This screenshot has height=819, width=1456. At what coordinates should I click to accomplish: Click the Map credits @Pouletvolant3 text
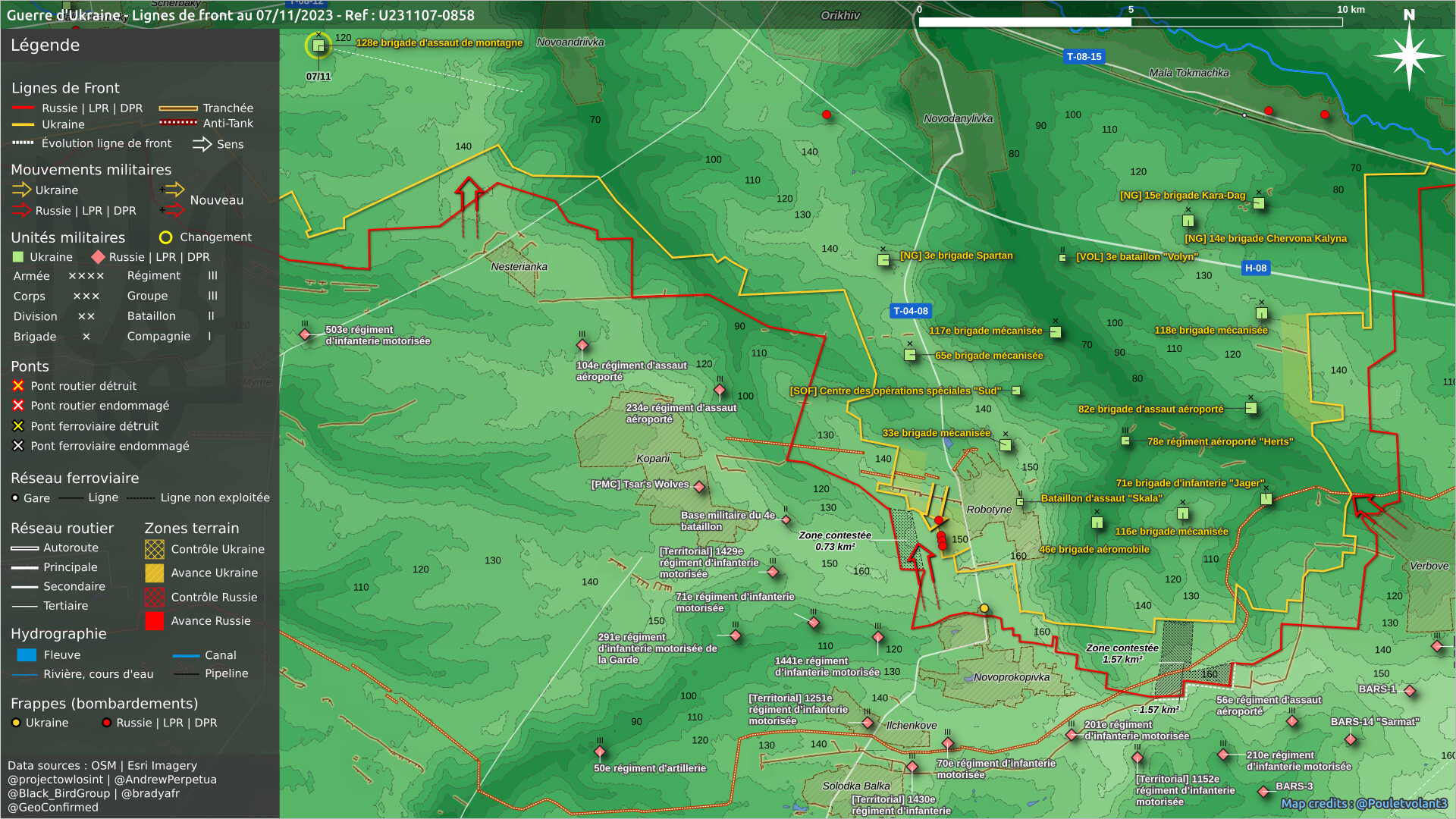coord(1363,804)
